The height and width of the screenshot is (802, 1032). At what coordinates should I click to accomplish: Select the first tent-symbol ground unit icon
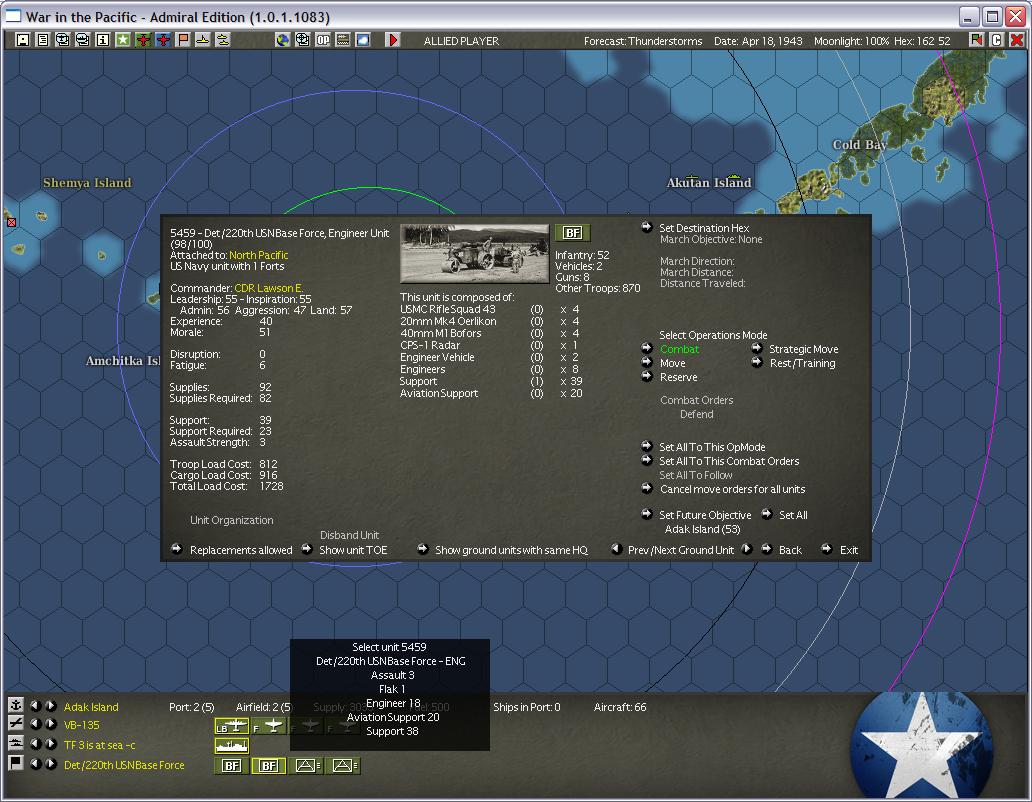pyautogui.click(x=305, y=765)
